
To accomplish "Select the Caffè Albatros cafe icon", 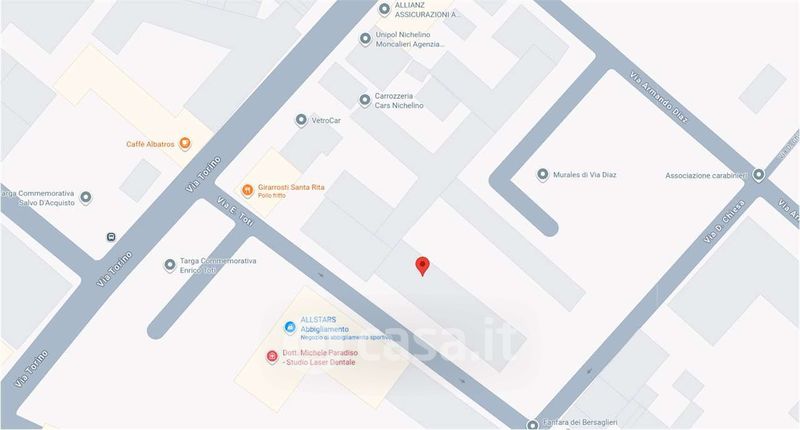I will pos(185,144).
